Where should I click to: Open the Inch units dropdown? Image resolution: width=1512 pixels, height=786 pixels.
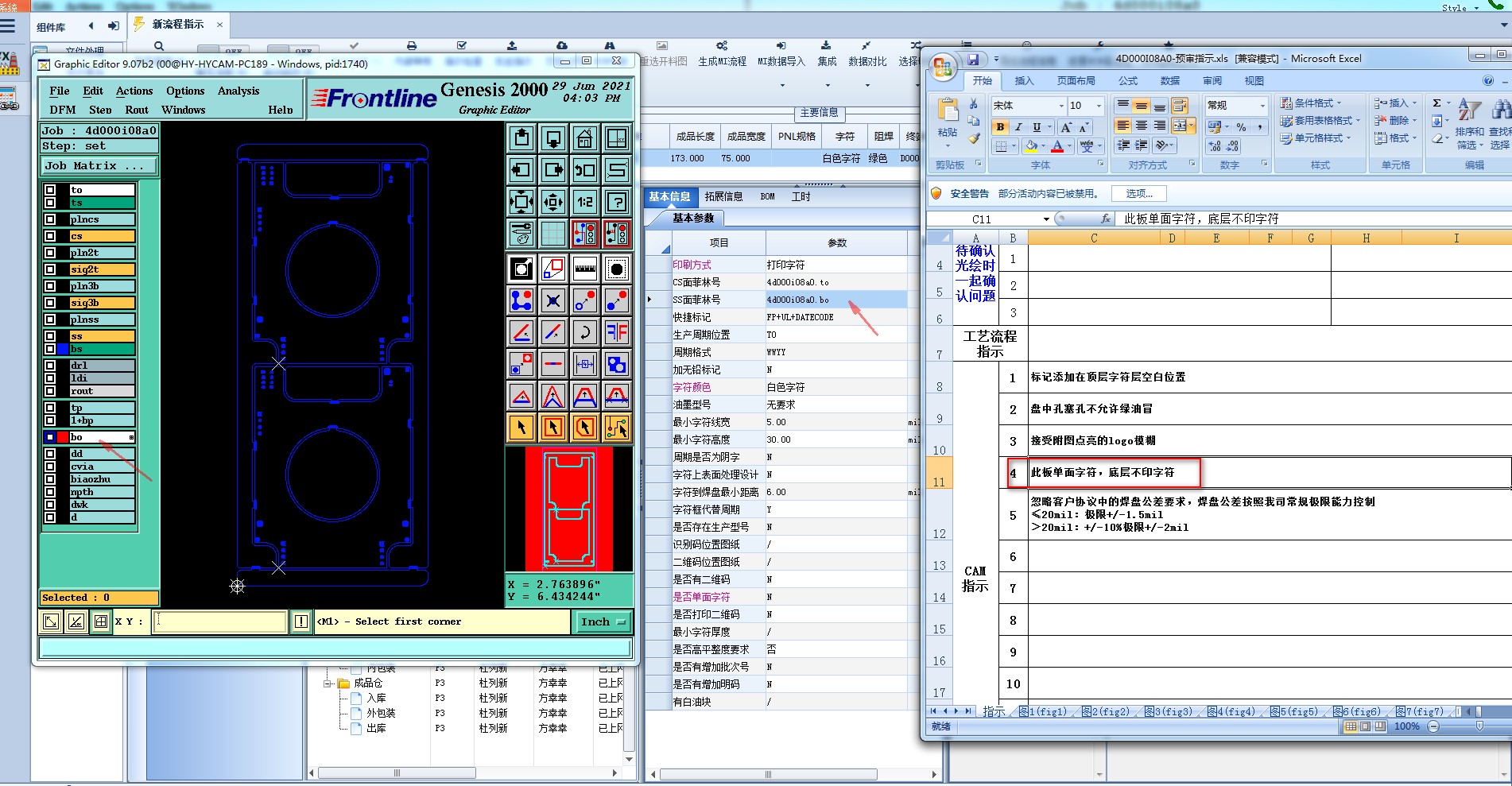click(603, 621)
